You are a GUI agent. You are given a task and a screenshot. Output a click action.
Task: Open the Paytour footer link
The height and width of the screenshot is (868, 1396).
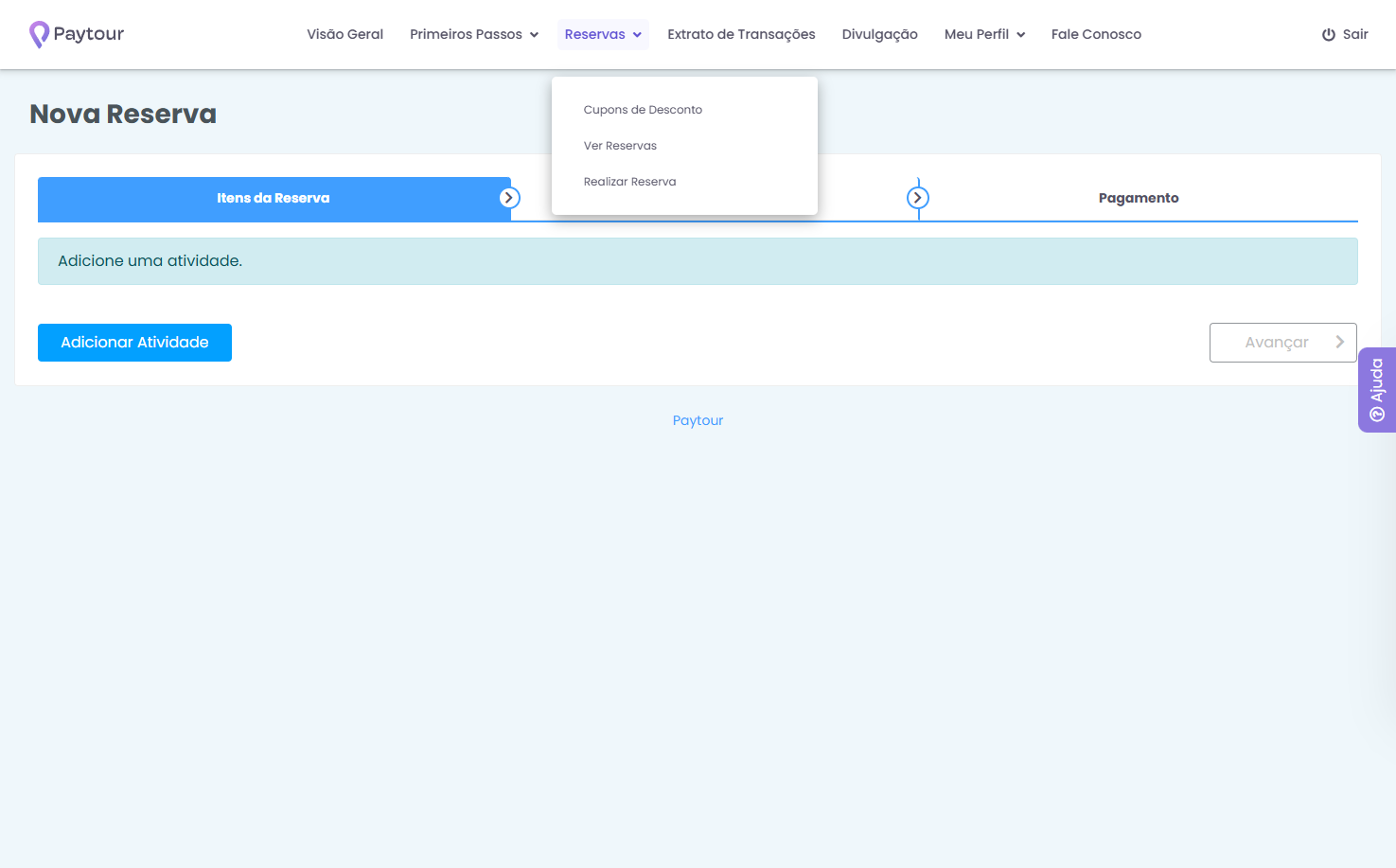click(x=698, y=420)
